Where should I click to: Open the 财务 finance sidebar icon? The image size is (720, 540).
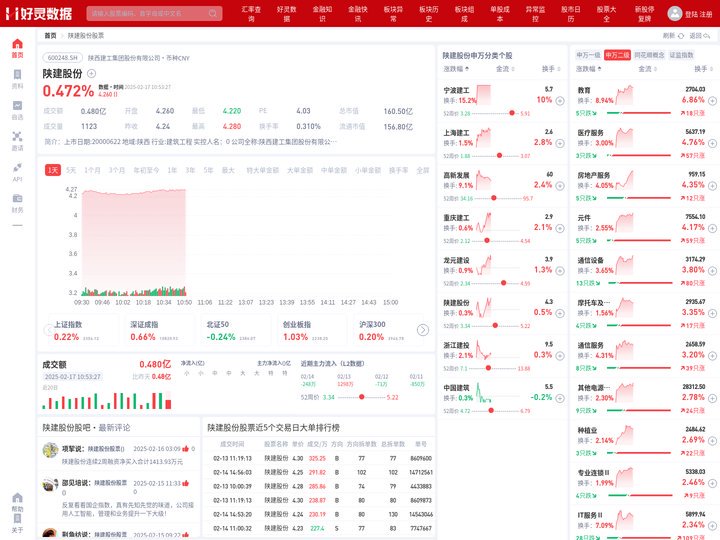pos(17,198)
